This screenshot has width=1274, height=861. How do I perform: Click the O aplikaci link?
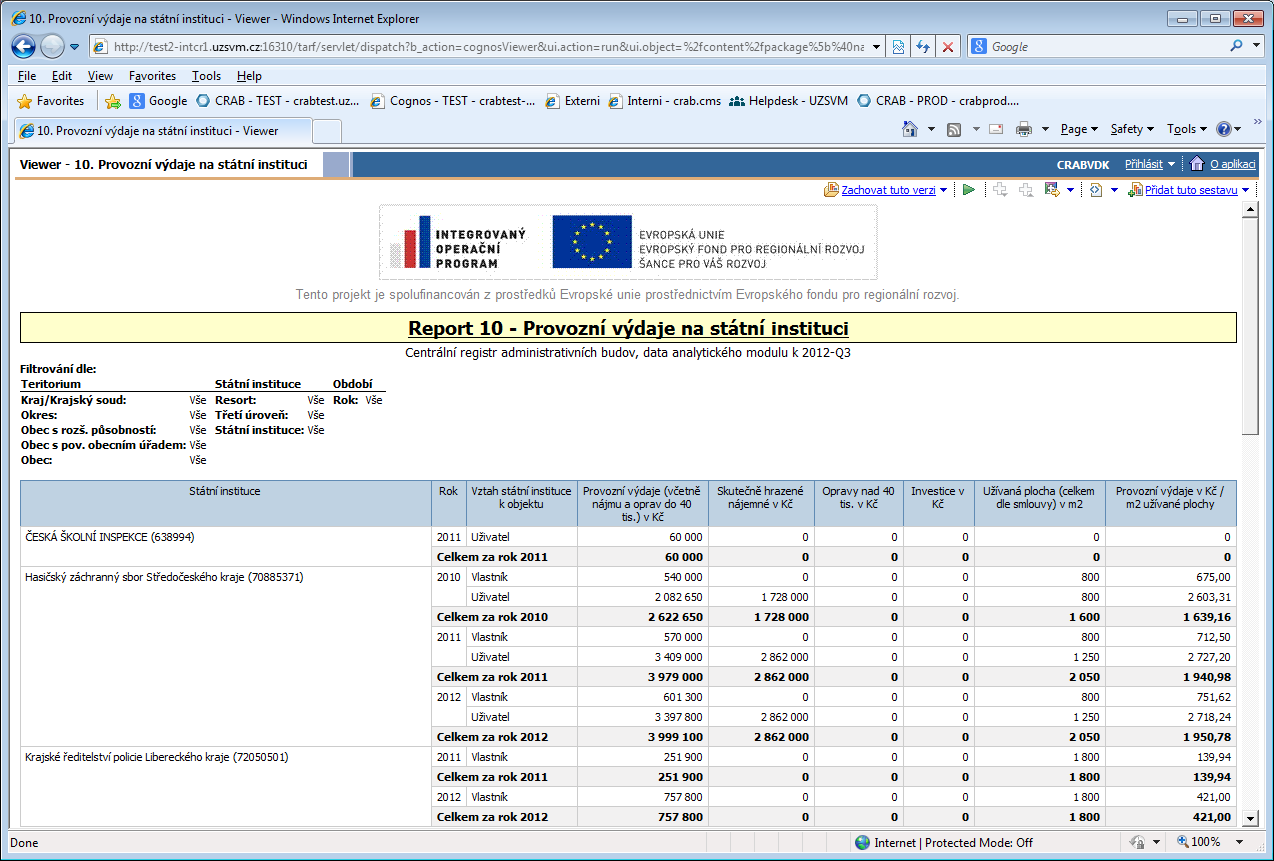[x=1233, y=164]
